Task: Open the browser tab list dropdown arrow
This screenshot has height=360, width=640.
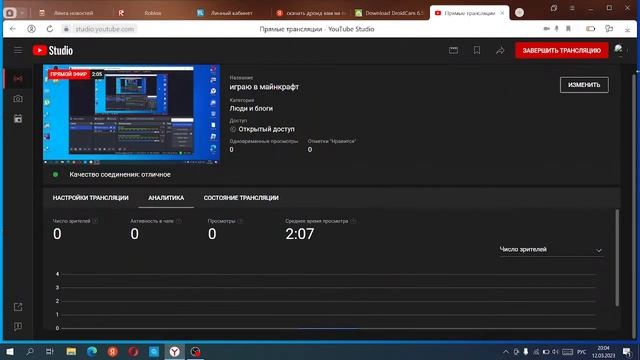Action: click(22, 13)
